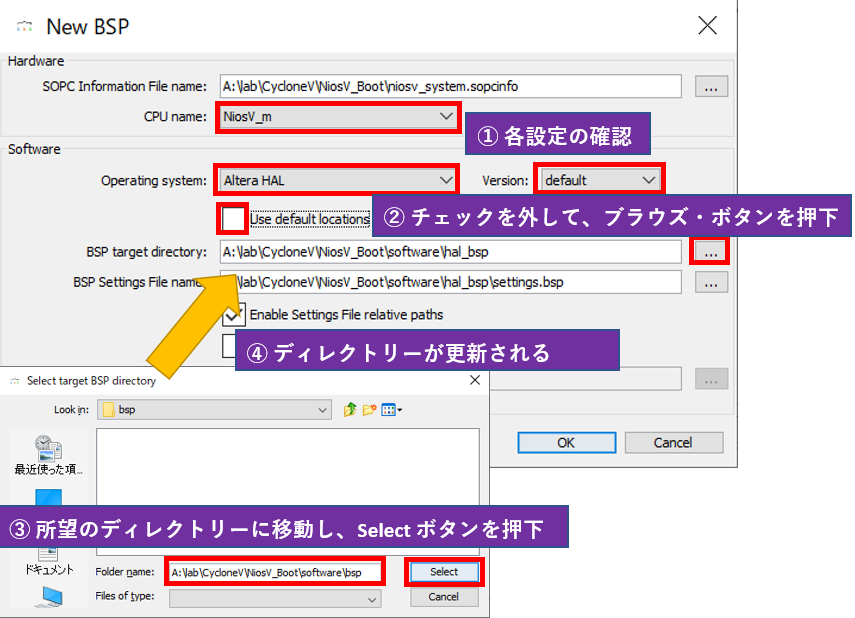Viewport: 855px width, 618px height.
Task: Browse for the BSP Settings File
Action: tap(711, 283)
